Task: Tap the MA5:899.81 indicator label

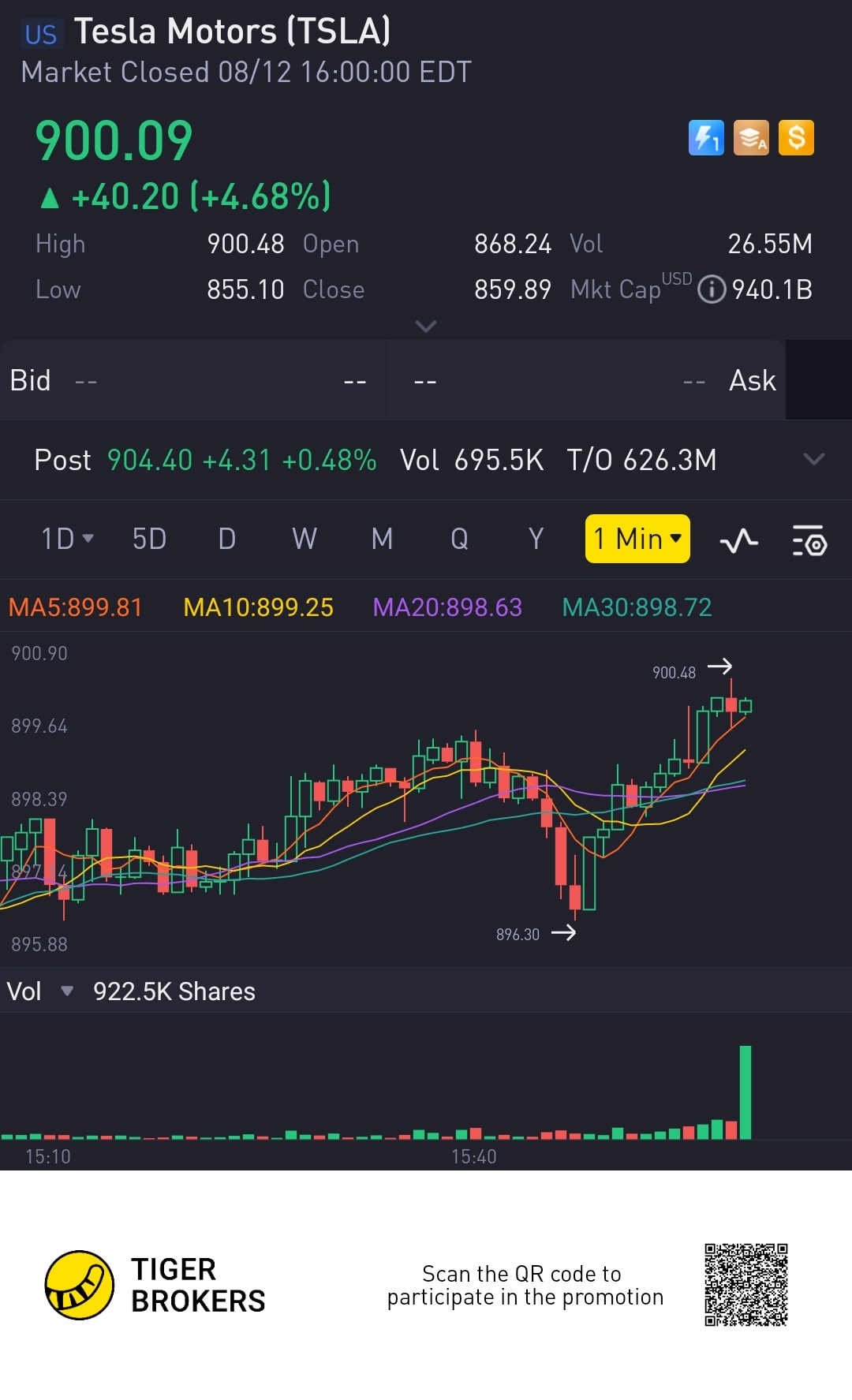Action: tap(75, 607)
